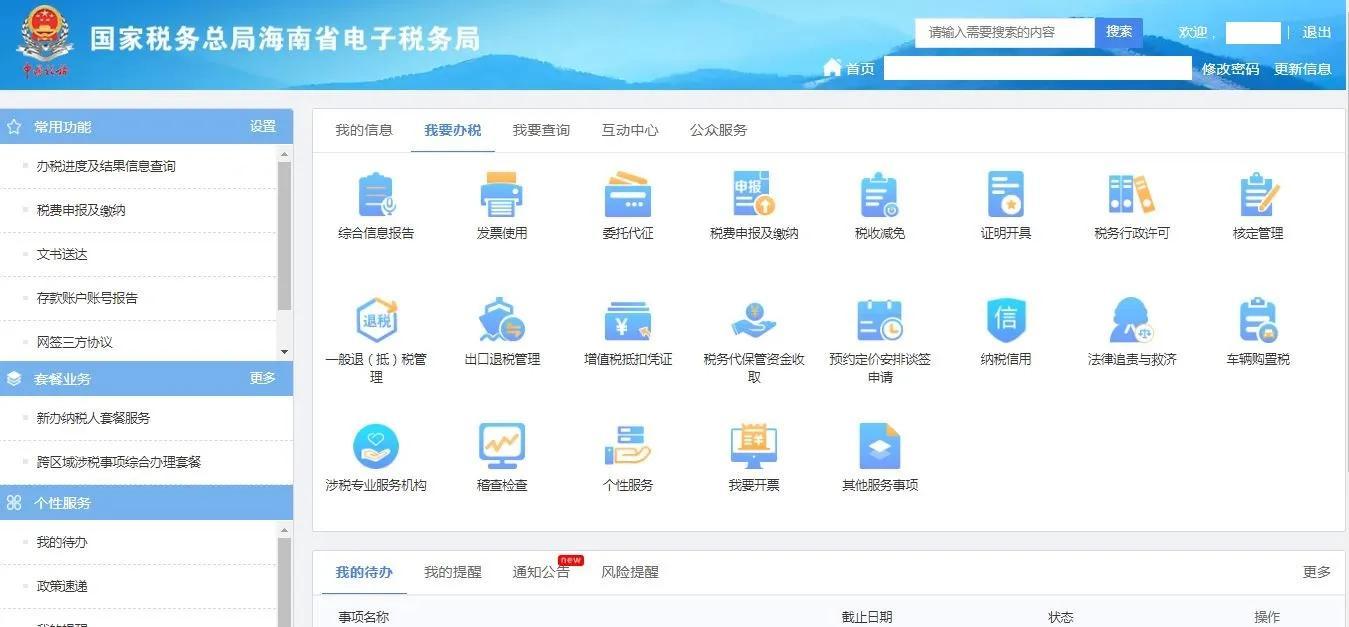Open 税务行政许可 icon
This screenshot has width=1349, height=627.
pos(1132,195)
